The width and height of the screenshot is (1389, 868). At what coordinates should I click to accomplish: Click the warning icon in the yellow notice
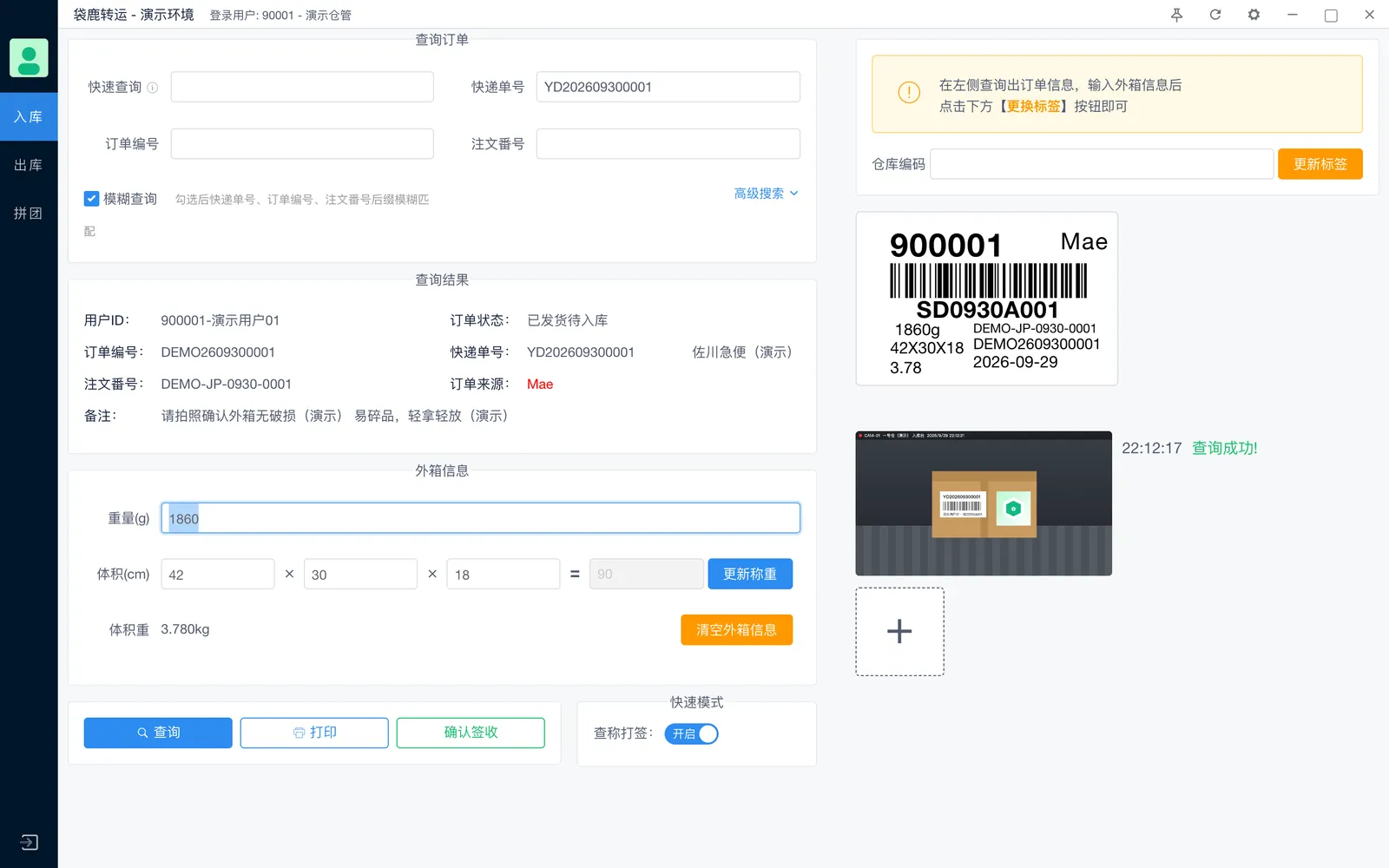coord(909,92)
